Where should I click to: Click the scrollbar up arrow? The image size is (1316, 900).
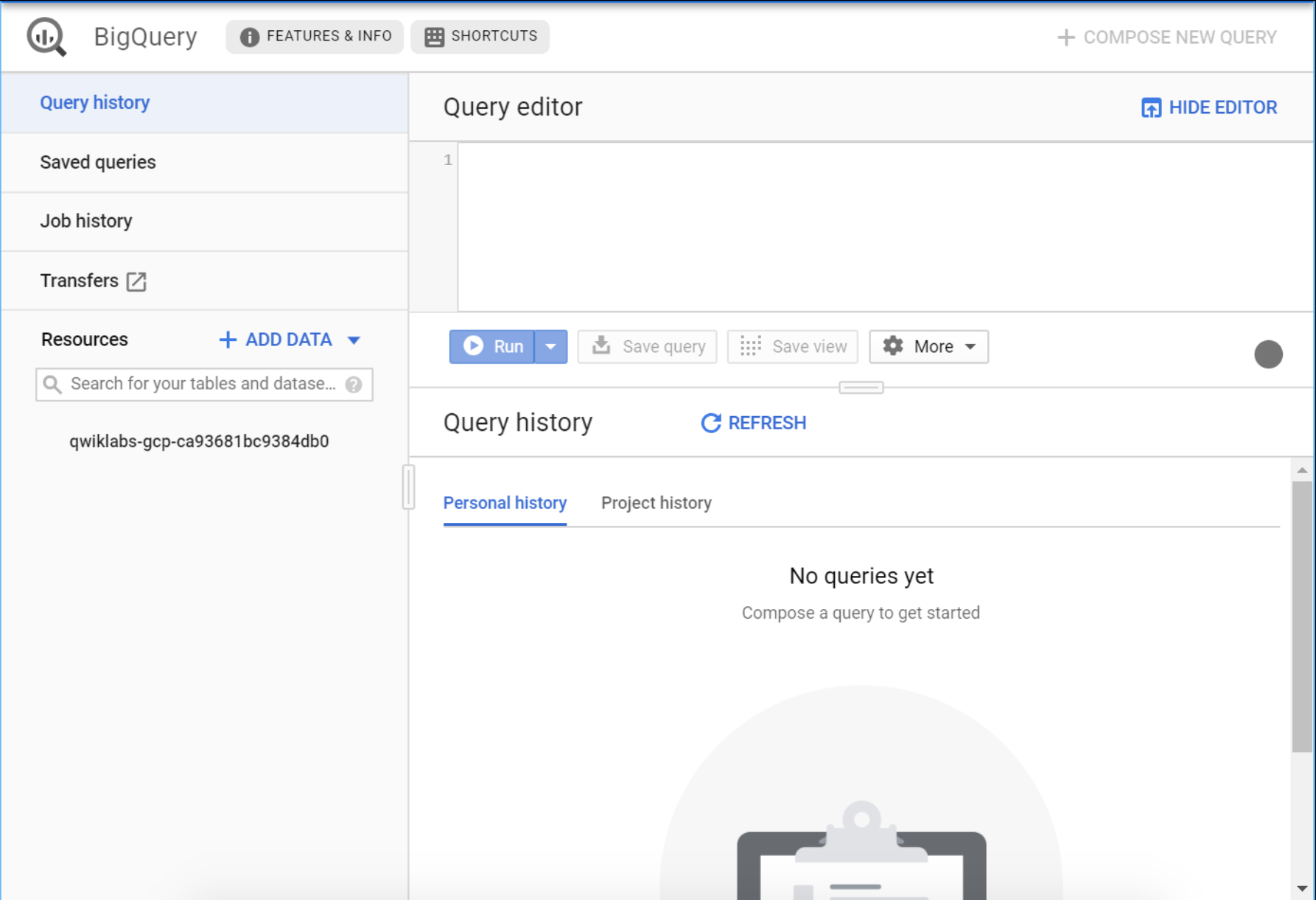pyautogui.click(x=1302, y=470)
